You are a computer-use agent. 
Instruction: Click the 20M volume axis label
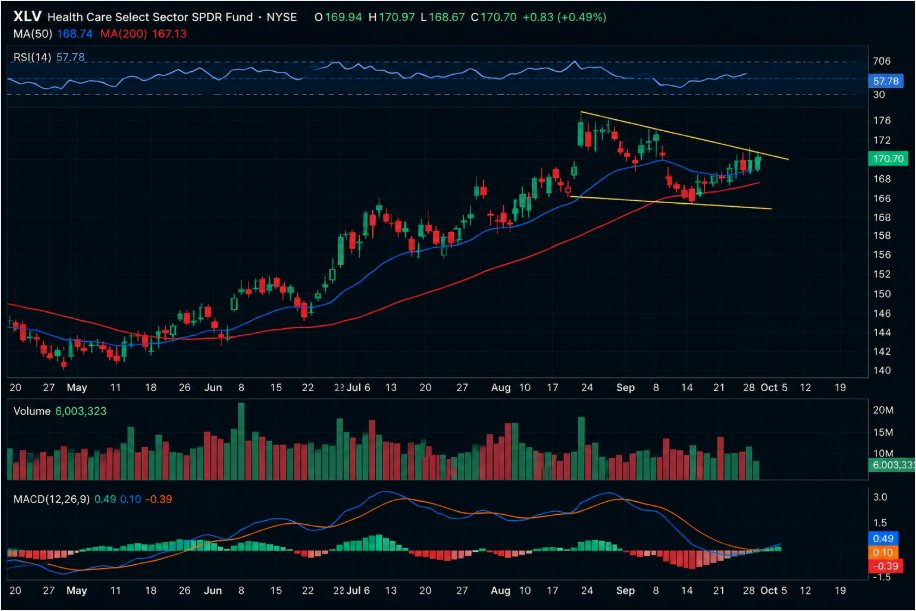pos(883,410)
